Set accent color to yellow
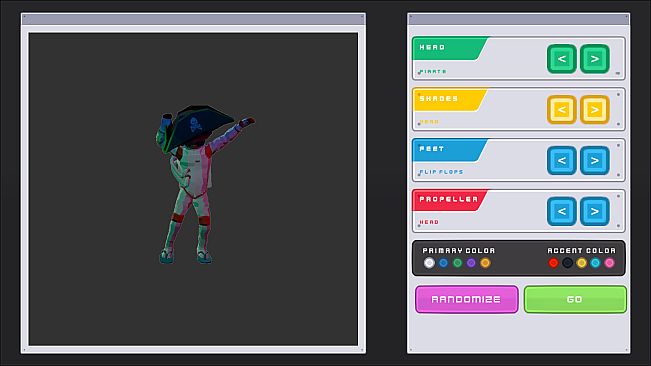Viewport: 651px width, 366px height. [582, 263]
